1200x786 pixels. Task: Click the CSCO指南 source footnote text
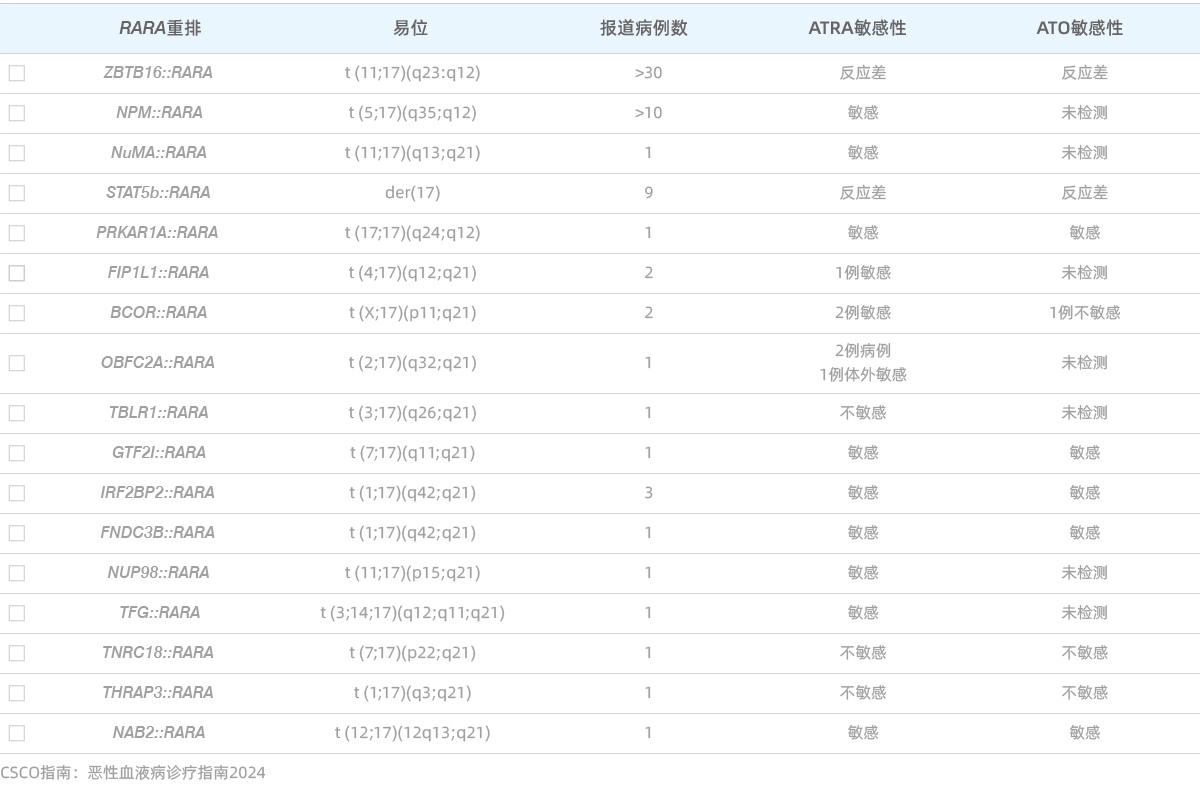133,772
